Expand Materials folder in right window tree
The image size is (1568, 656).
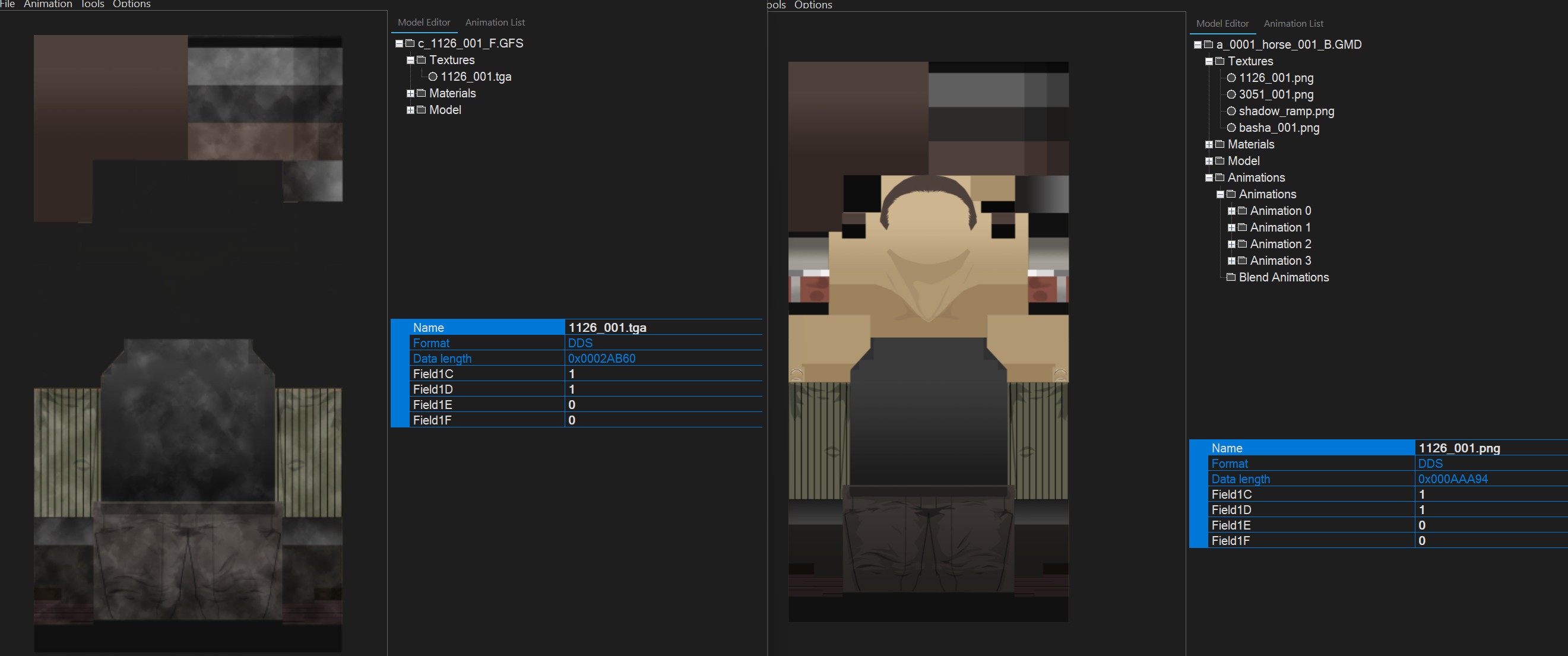1209,145
